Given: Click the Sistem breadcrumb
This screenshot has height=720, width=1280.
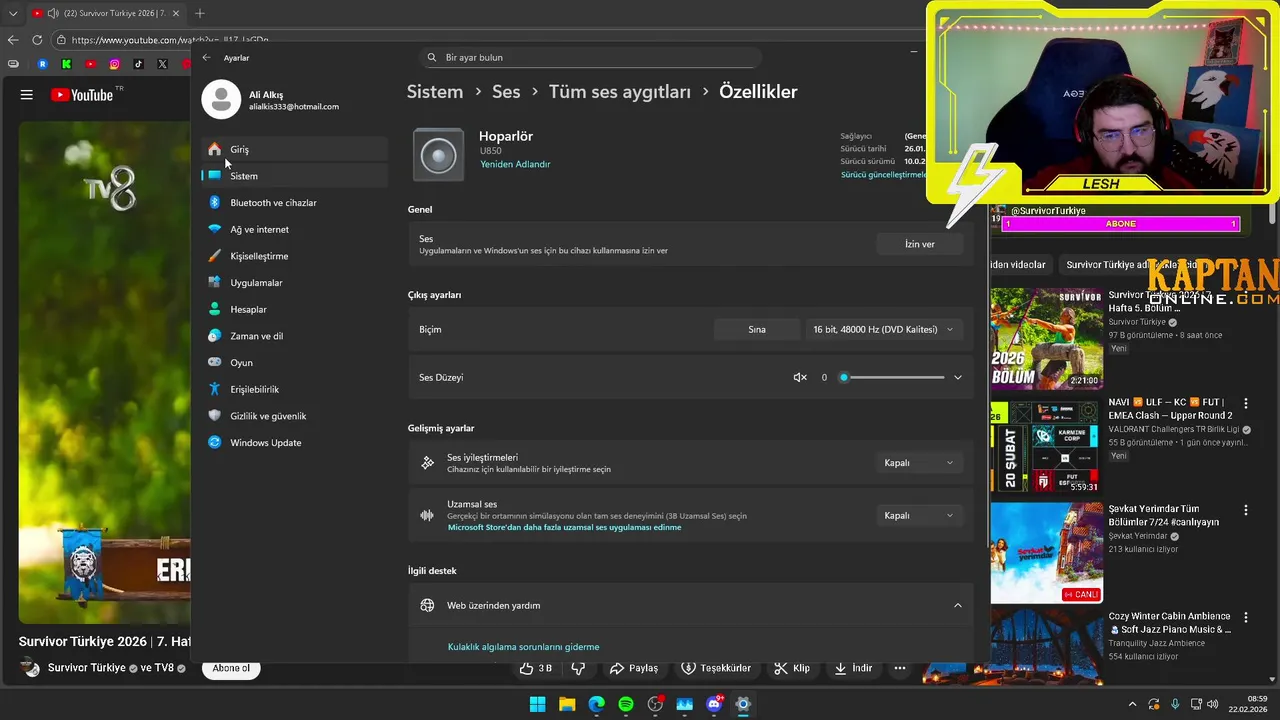Looking at the screenshot, I should (435, 92).
